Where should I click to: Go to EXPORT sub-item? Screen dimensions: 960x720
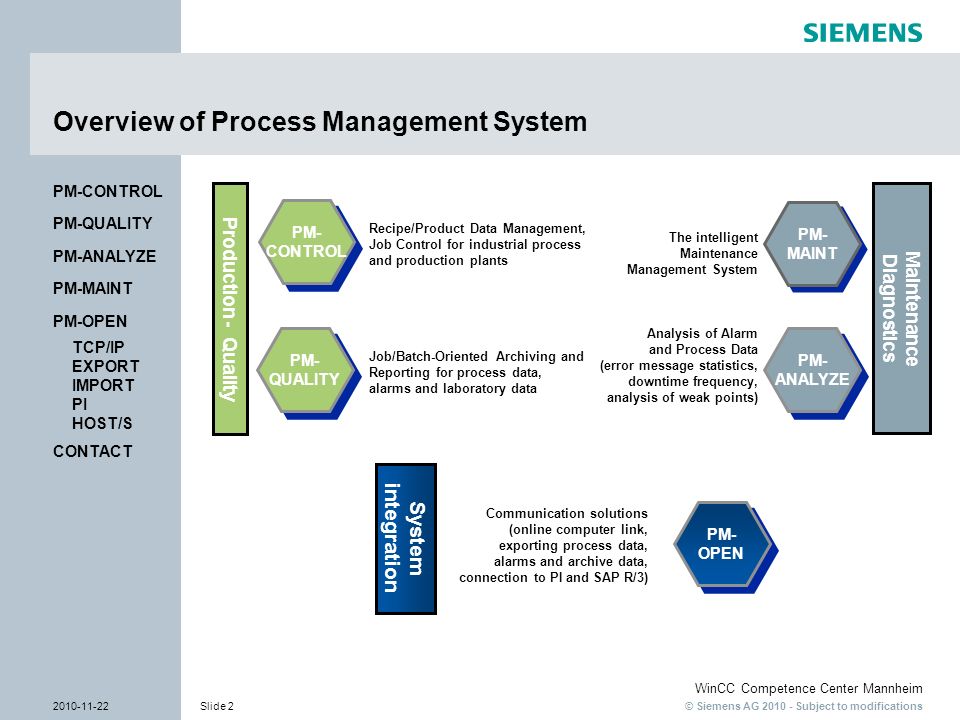pyautogui.click(x=105, y=366)
